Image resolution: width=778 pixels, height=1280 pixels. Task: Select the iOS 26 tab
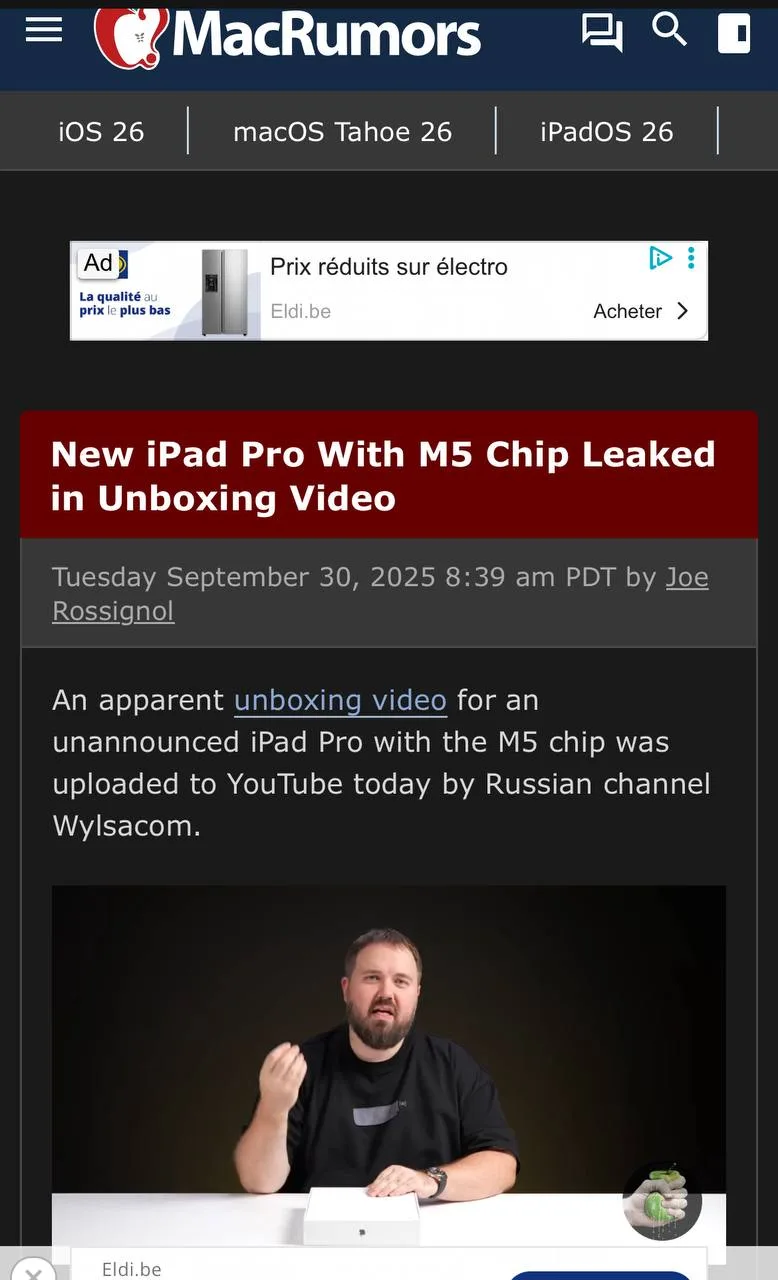101,131
